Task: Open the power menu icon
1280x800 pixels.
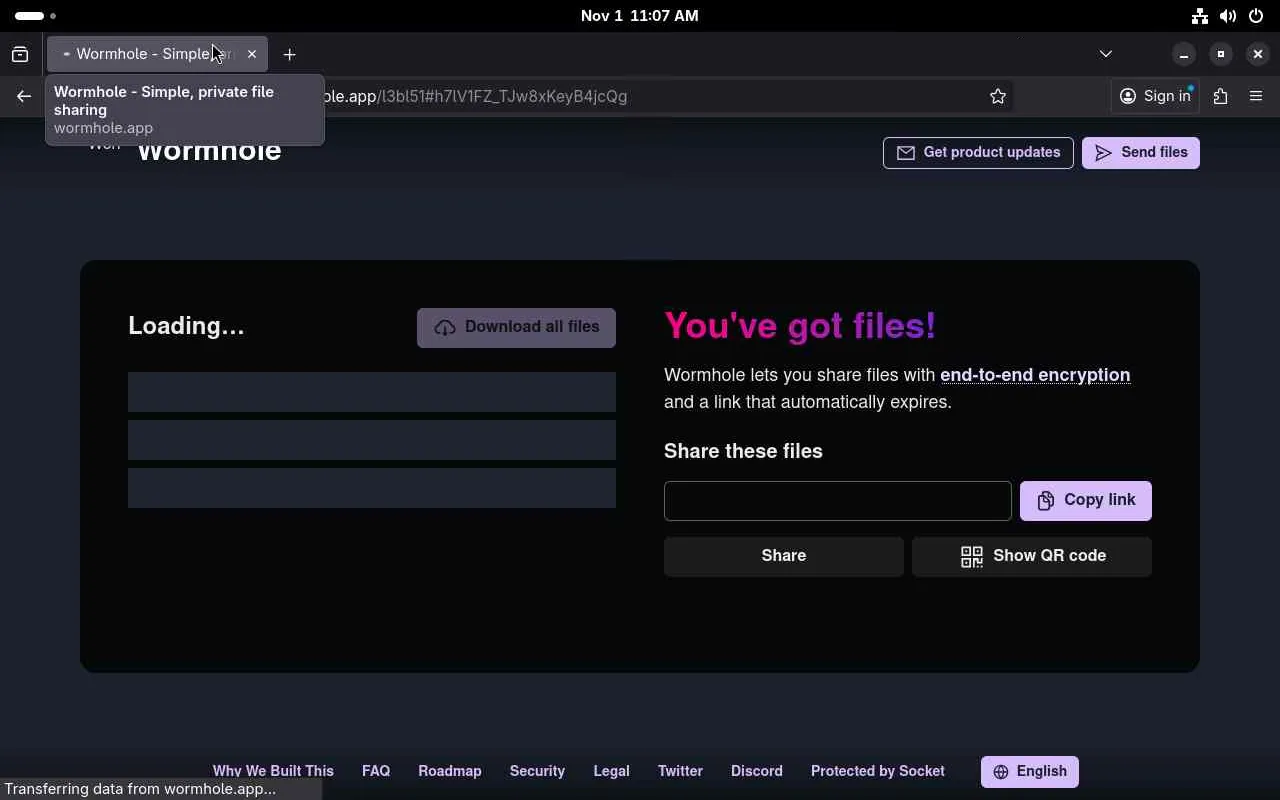Action: 1256,16
